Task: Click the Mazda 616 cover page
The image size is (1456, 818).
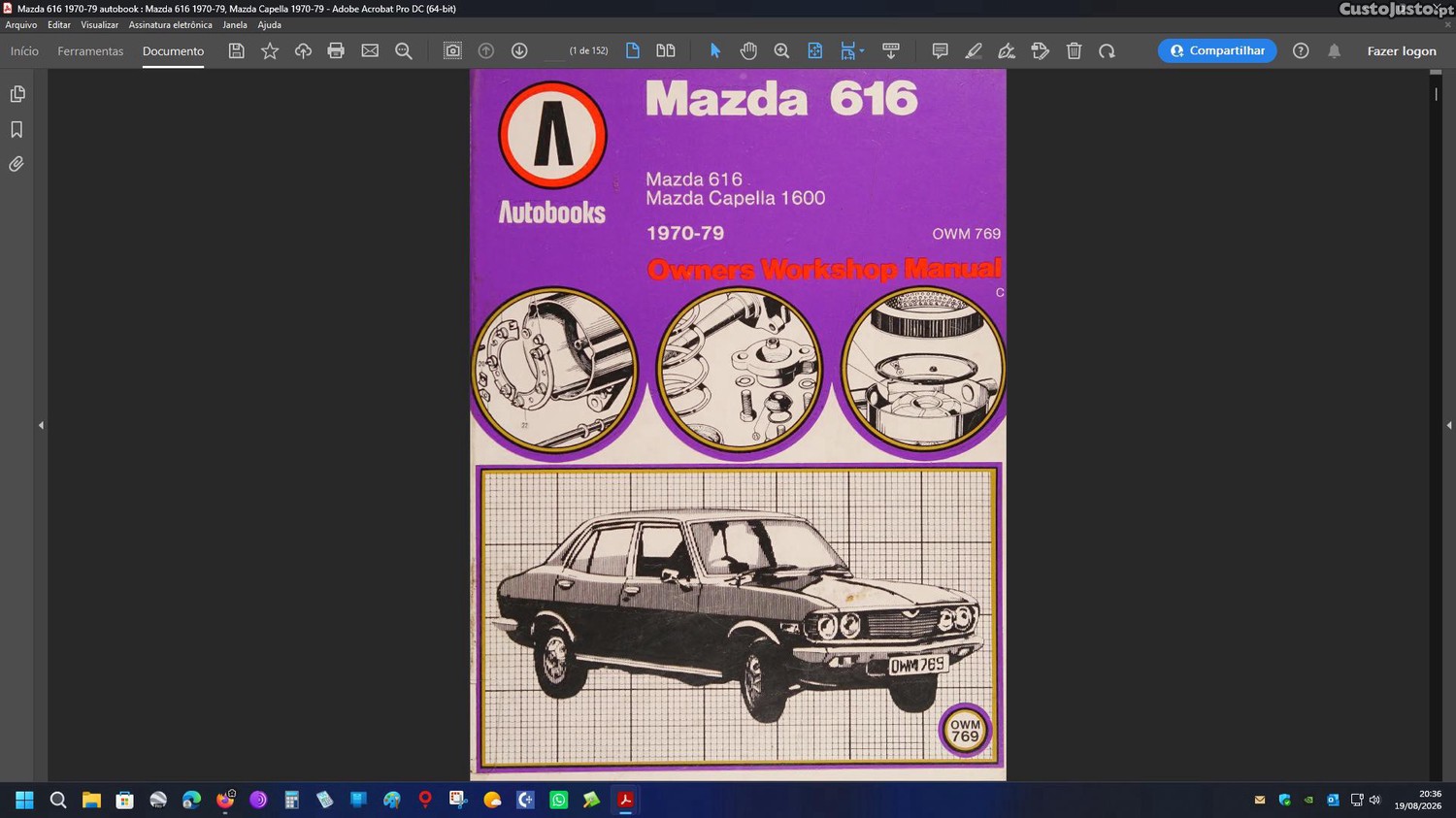Action: click(738, 424)
